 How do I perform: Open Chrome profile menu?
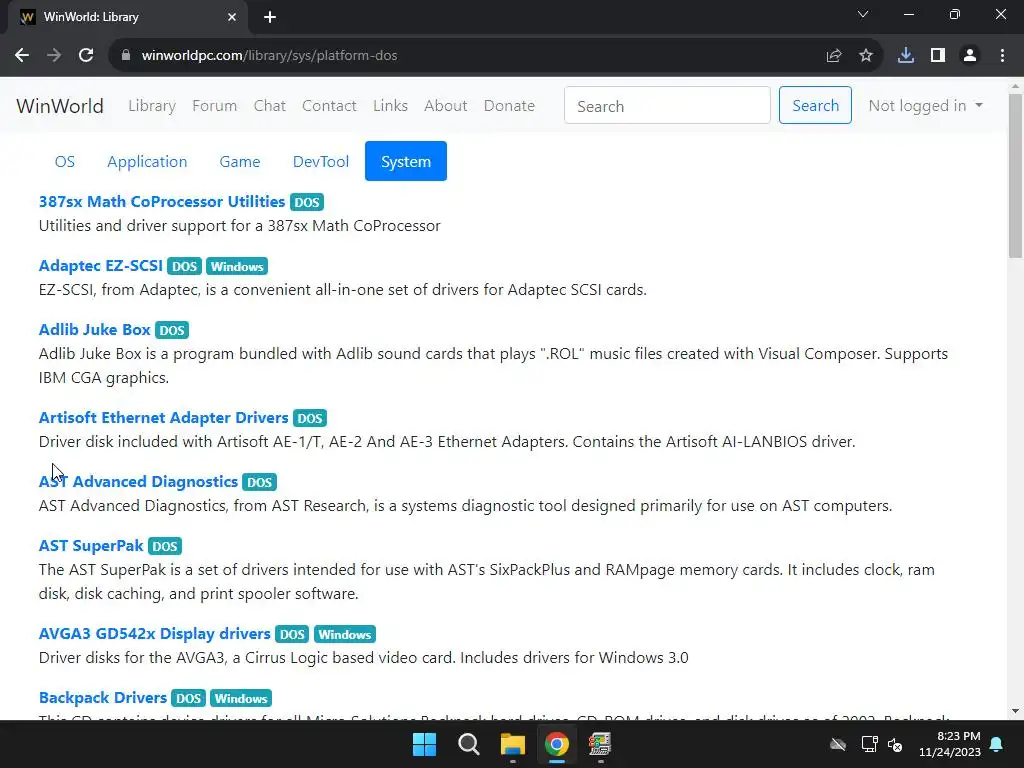[x=970, y=56]
